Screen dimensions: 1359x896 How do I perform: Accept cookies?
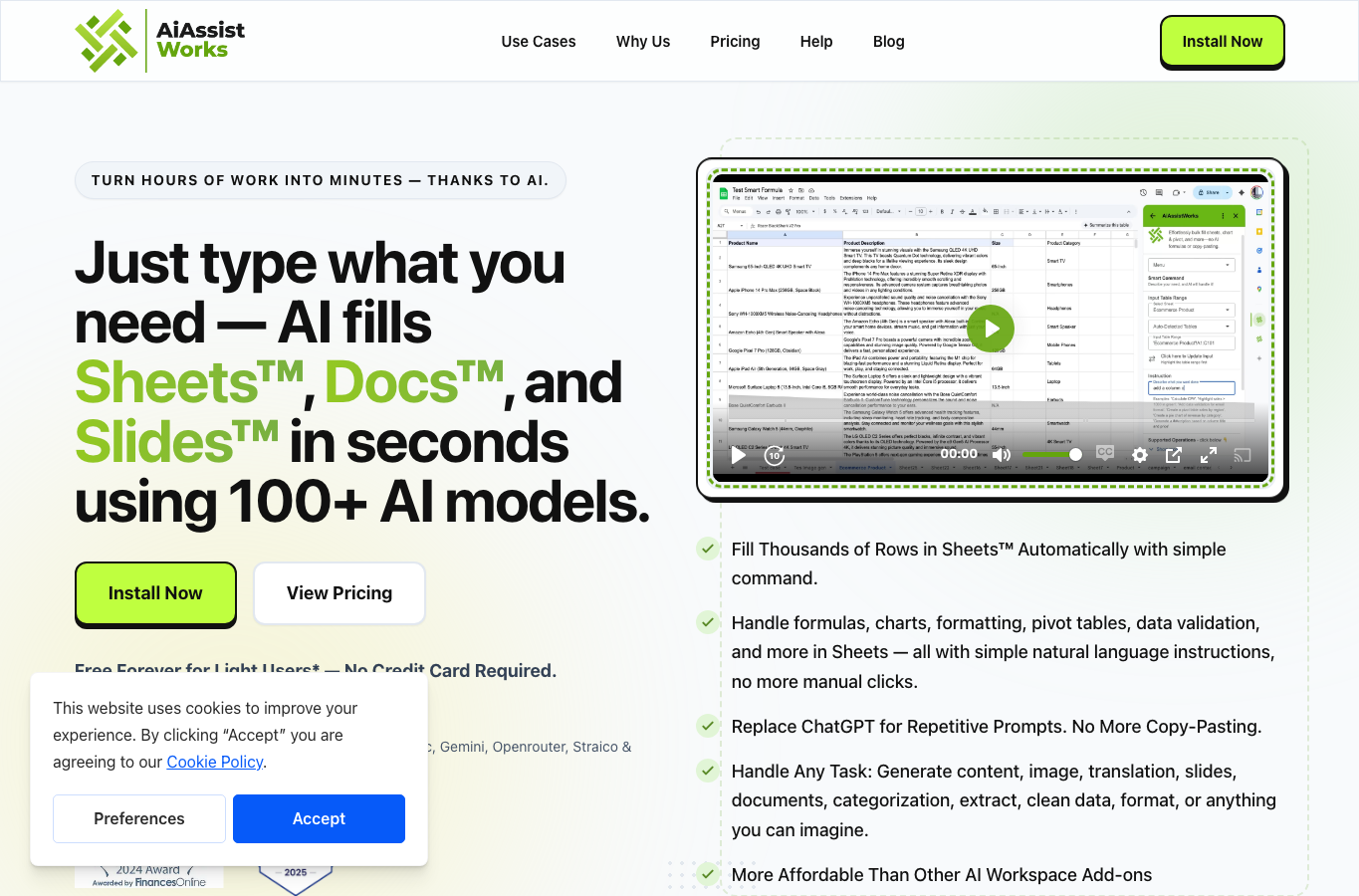(319, 818)
